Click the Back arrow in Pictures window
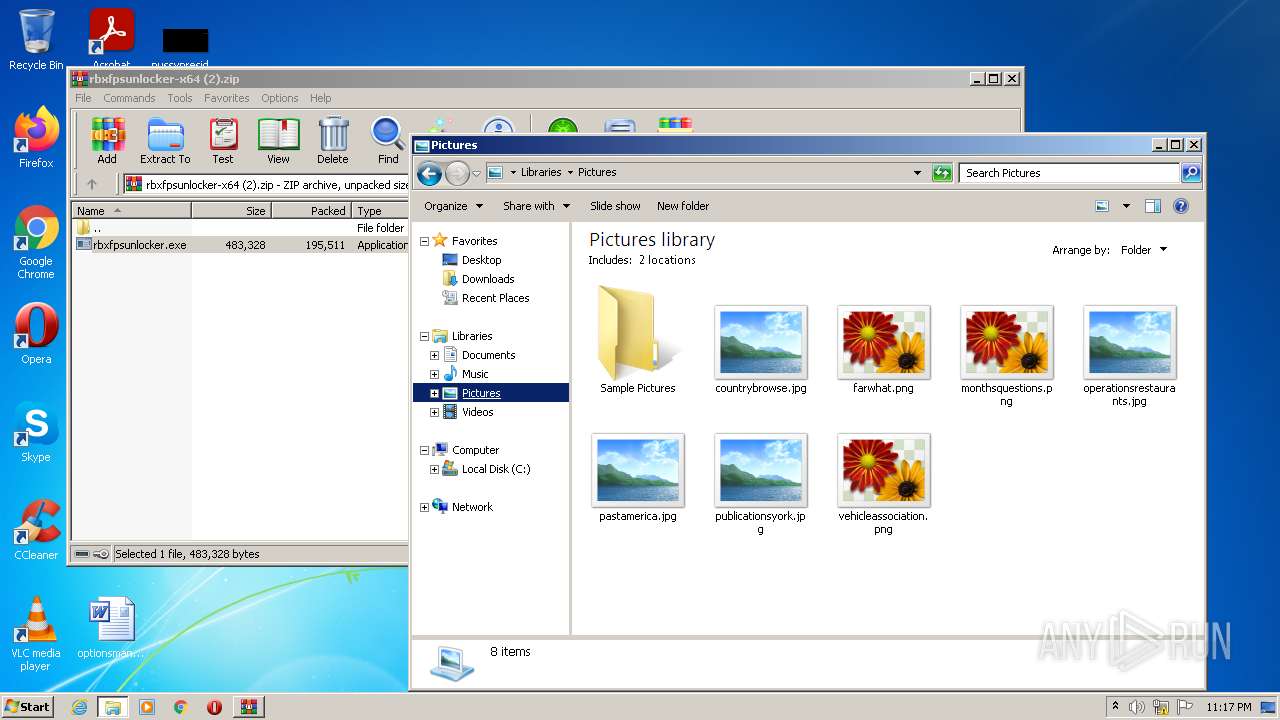 (429, 174)
